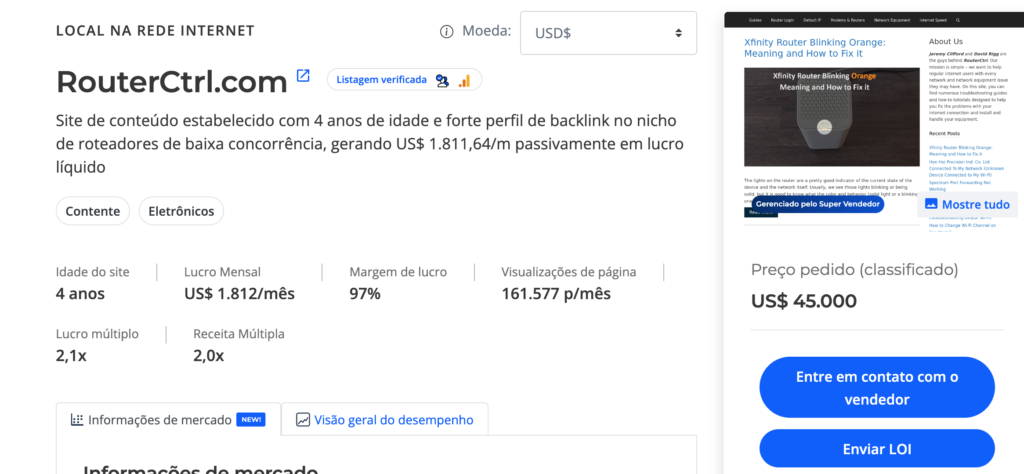Click the 97% profit margin value

[x=364, y=294]
